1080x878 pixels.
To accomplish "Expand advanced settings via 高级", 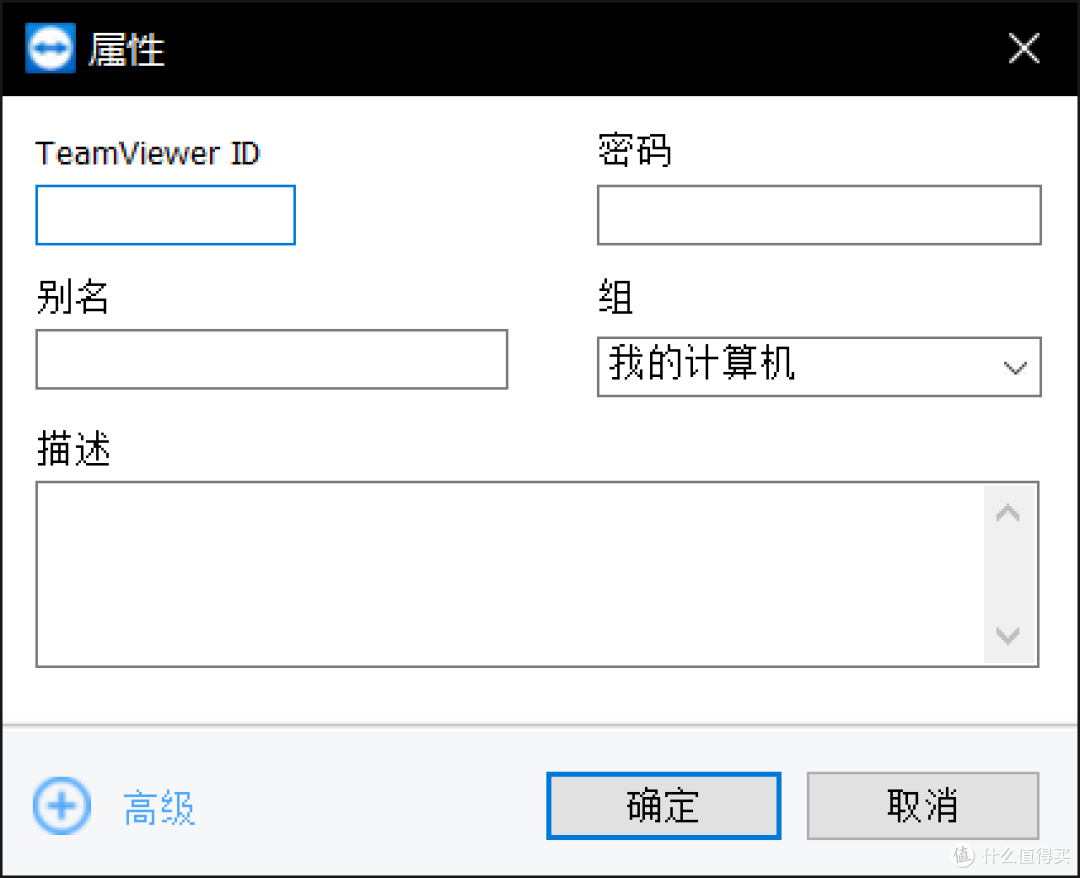I will tap(158, 806).
